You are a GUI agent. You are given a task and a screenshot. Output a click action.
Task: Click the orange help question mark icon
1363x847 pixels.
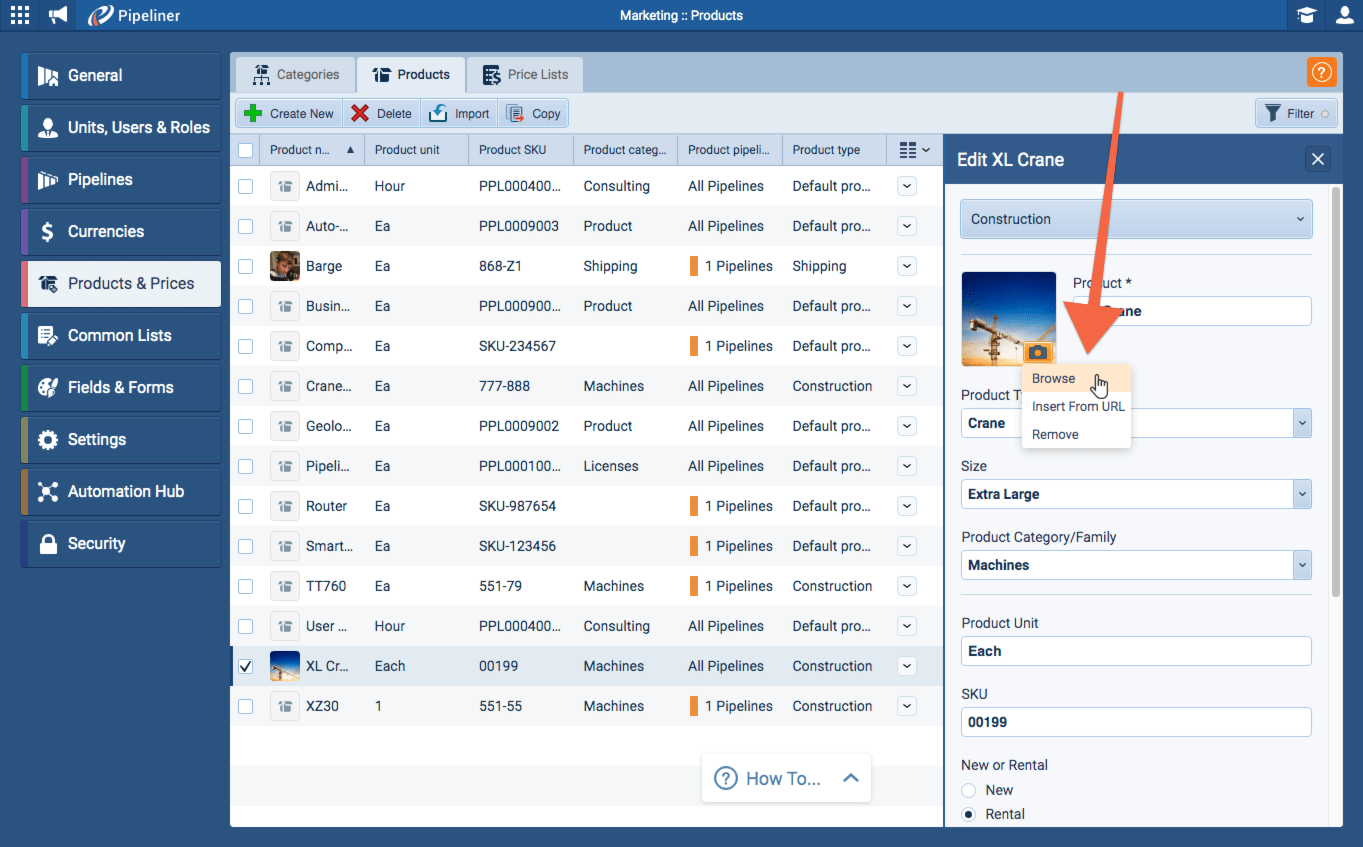pyautogui.click(x=1321, y=72)
